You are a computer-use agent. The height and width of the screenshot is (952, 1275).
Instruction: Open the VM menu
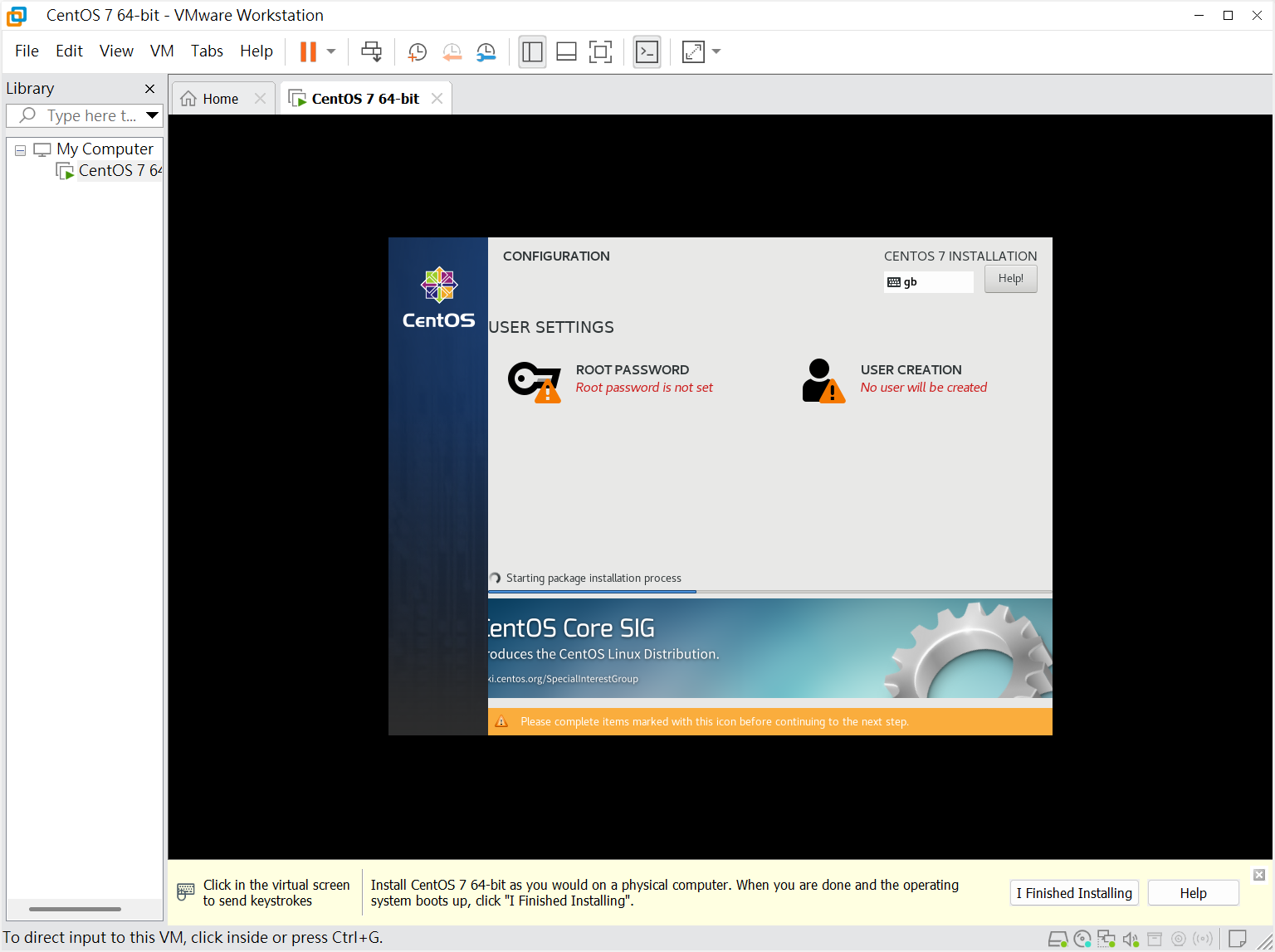tap(162, 51)
